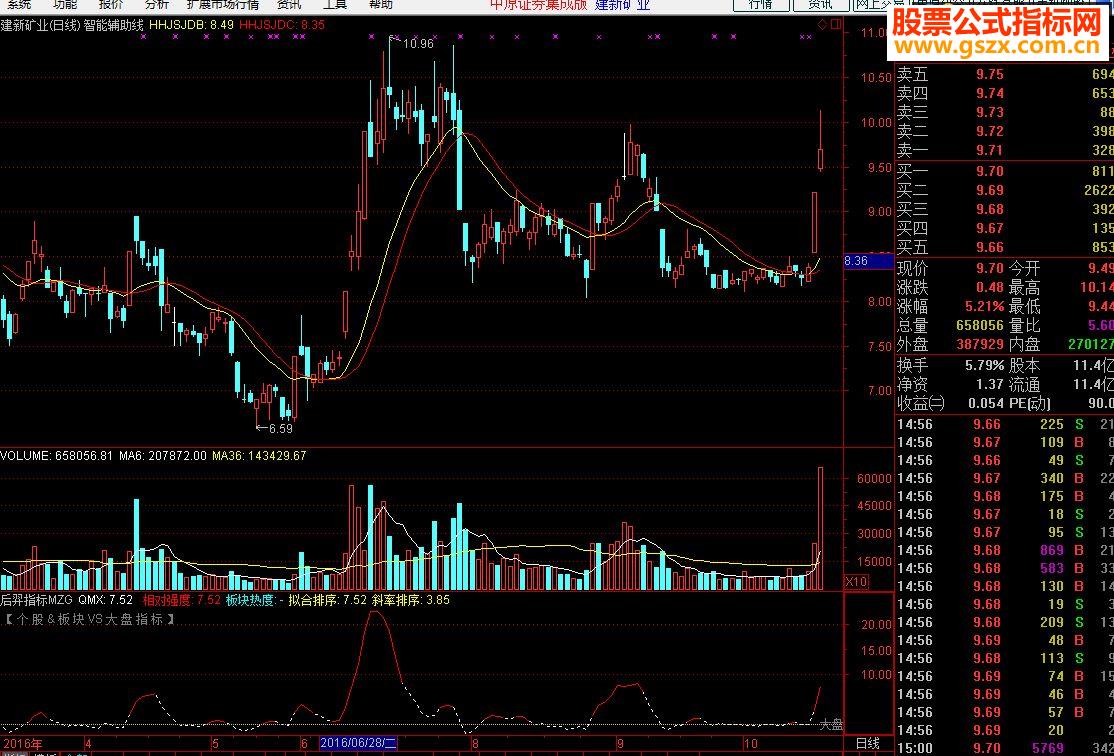
Task: Toggle the X10 volume scale box
Action: [855, 581]
